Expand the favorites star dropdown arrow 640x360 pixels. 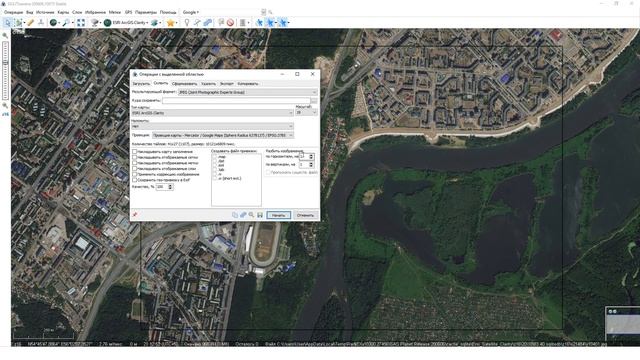(x=176, y=23)
